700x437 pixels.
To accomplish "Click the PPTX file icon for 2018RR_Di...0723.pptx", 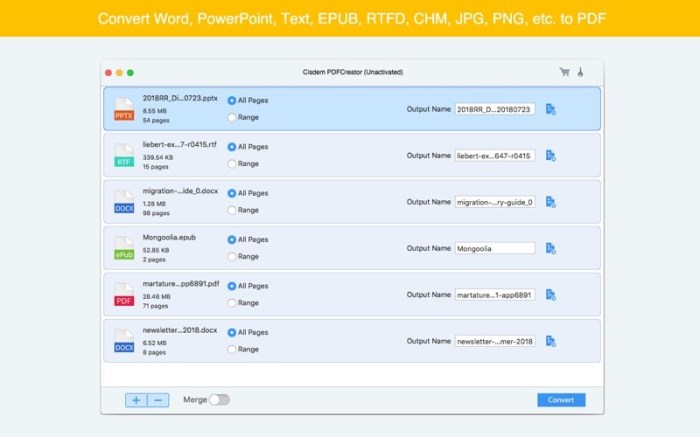I will click(x=124, y=109).
